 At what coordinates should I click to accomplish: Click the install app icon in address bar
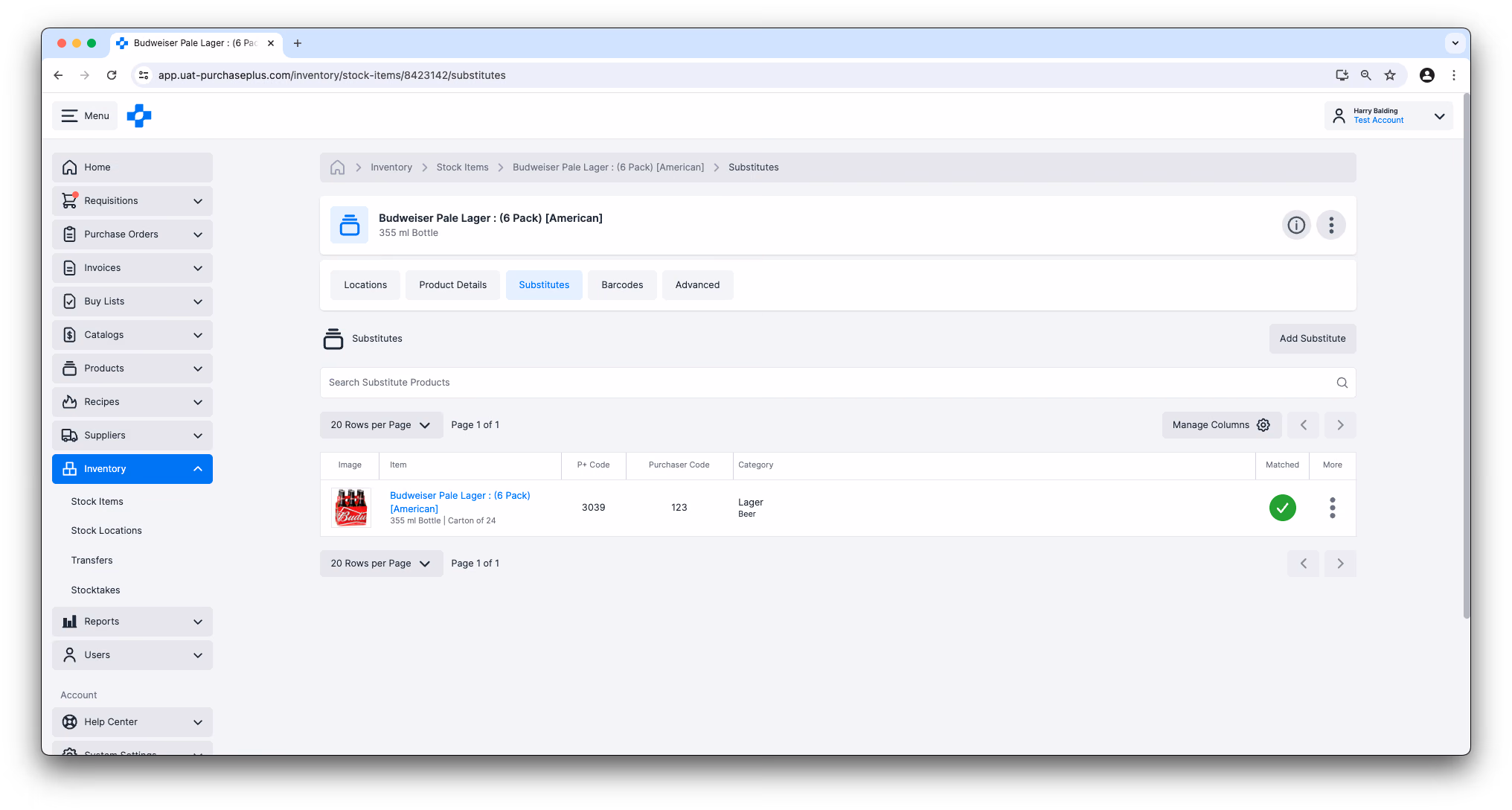pos(1342,75)
